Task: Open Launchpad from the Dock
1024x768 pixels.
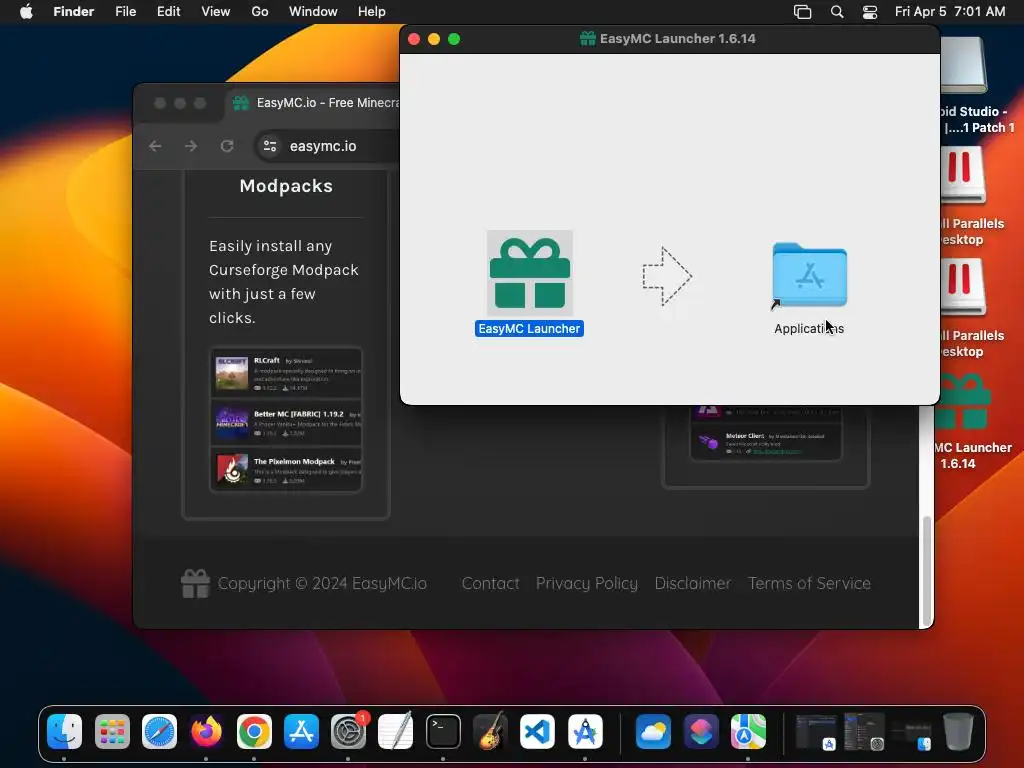Action: [112, 731]
